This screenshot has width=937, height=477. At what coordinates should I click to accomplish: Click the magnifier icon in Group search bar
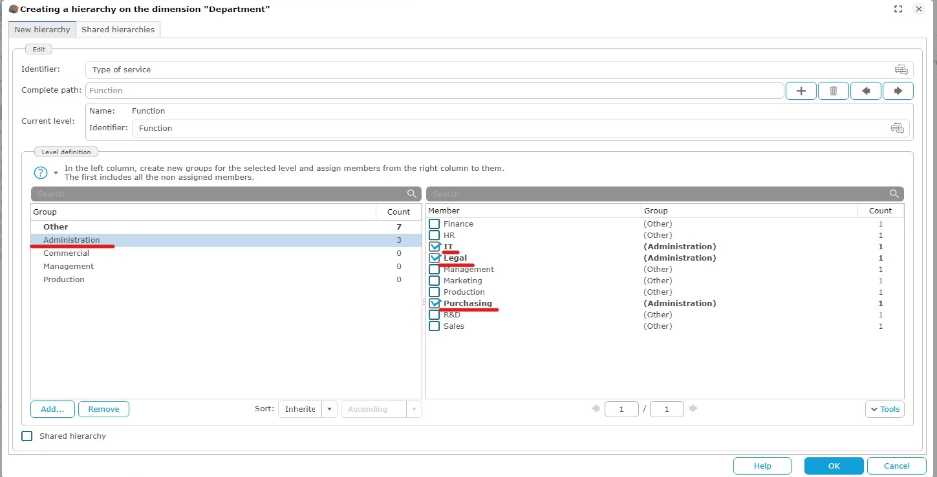coord(412,194)
